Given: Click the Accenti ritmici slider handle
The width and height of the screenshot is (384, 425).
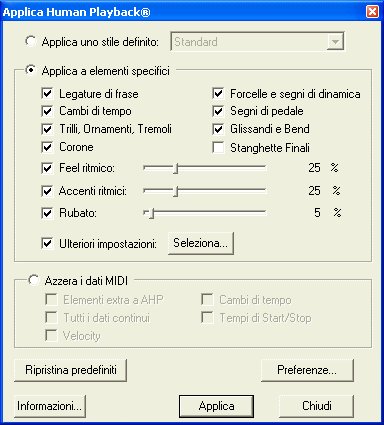Looking at the screenshot, I should point(176,191).
